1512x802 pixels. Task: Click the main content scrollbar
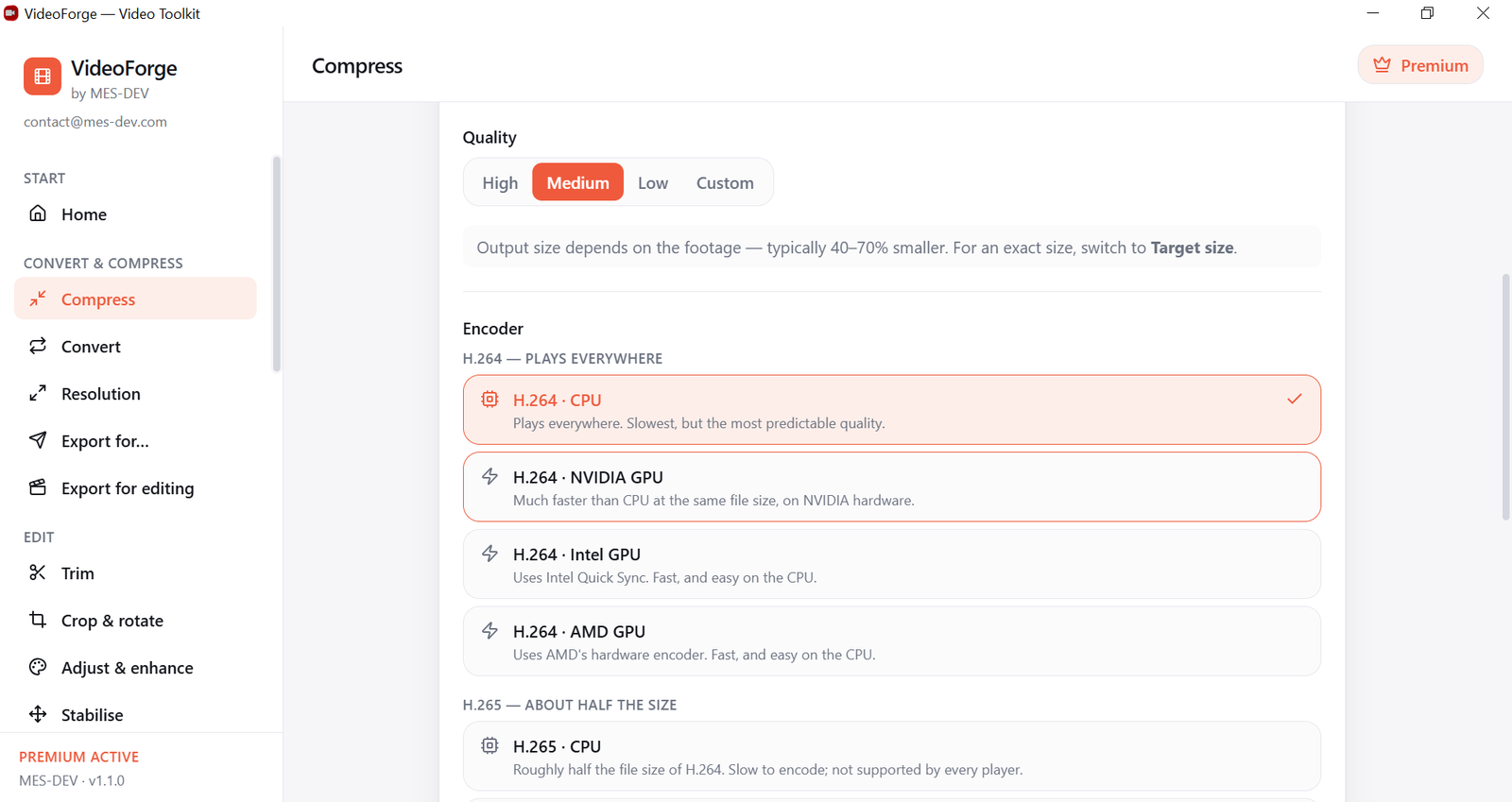pyautogui.click(x=1506, y=397)
